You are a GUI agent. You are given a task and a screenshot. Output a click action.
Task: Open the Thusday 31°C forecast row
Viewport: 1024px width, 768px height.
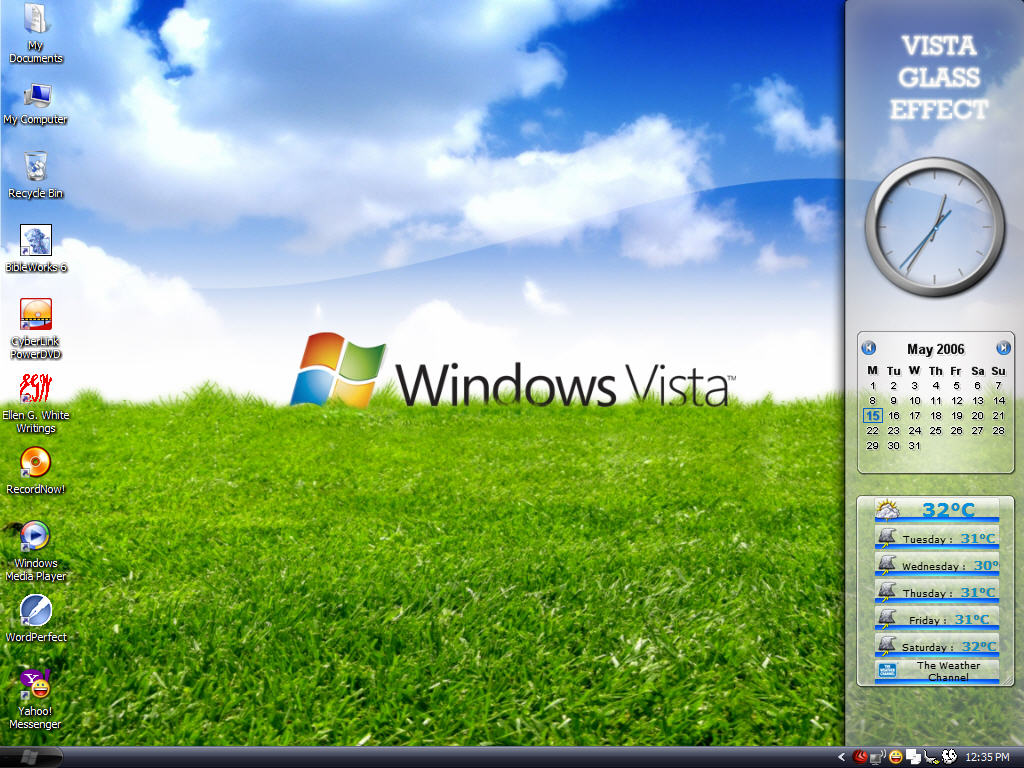click(936, 592)
